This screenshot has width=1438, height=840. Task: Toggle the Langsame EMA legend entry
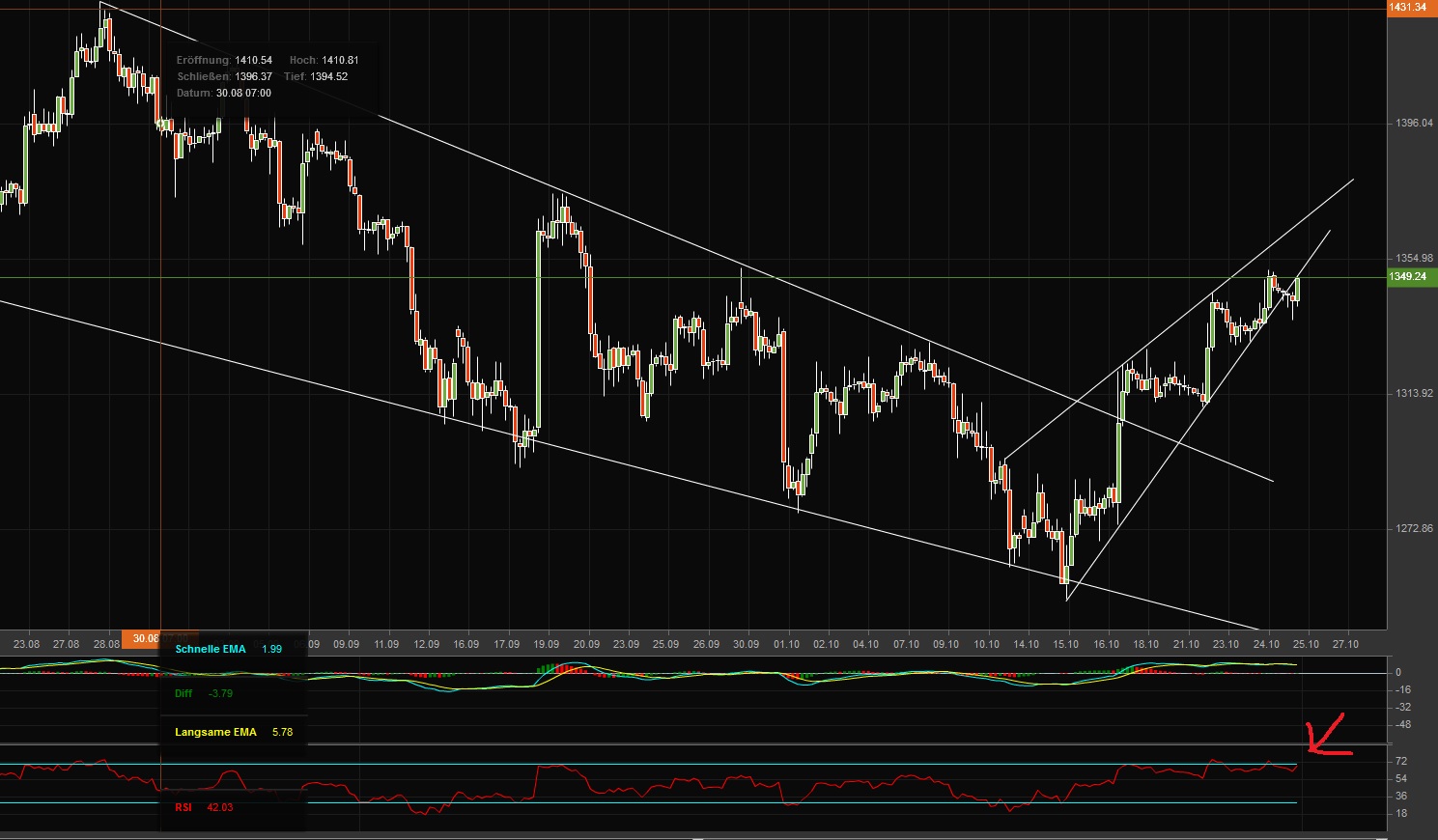coord(214,732)
